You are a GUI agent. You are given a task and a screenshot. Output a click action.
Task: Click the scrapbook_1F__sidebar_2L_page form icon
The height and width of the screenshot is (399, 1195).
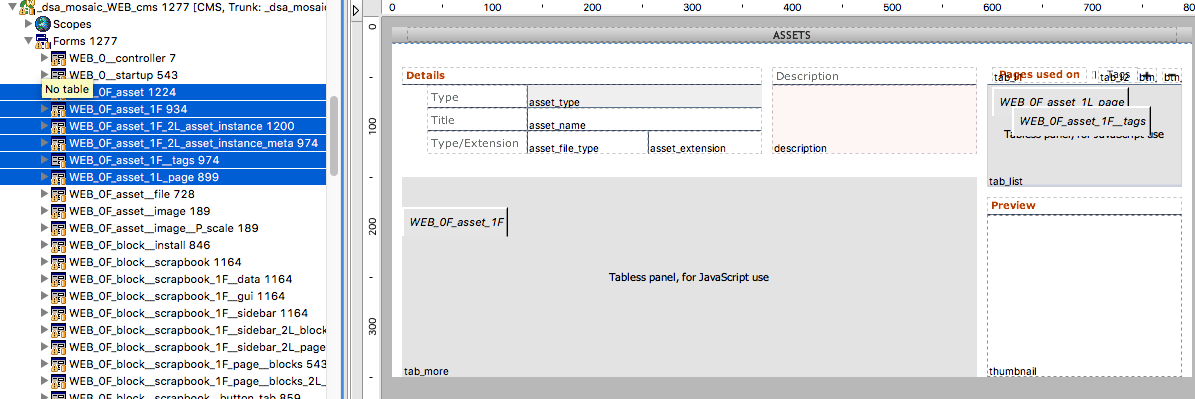click(58, 347)
